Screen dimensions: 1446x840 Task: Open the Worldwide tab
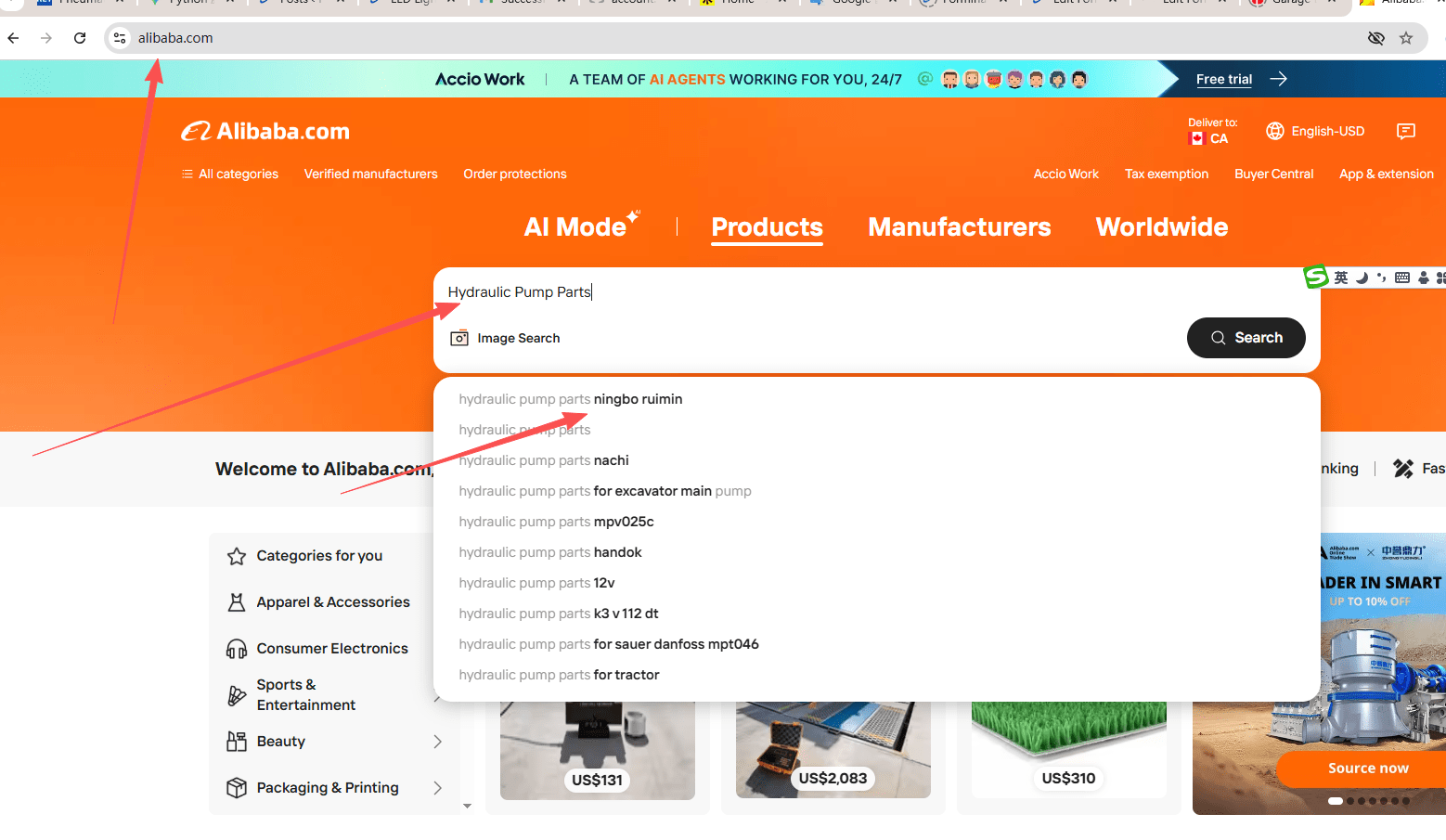(x=1162, y=227)
